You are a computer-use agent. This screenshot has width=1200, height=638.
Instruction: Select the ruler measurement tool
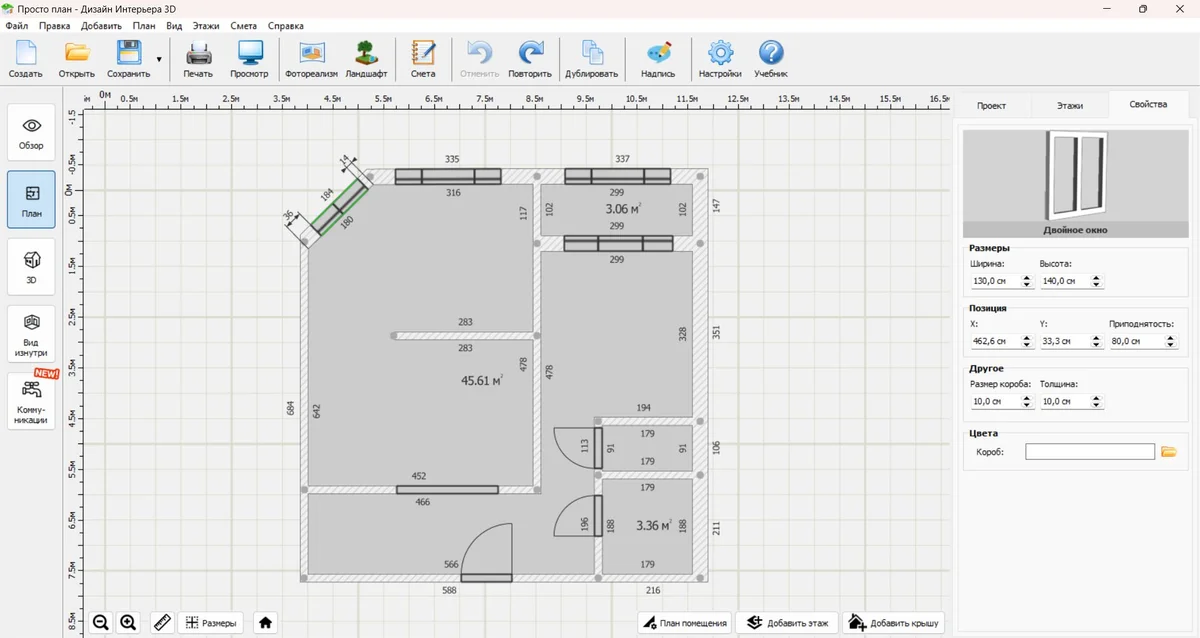click(162, 623)
